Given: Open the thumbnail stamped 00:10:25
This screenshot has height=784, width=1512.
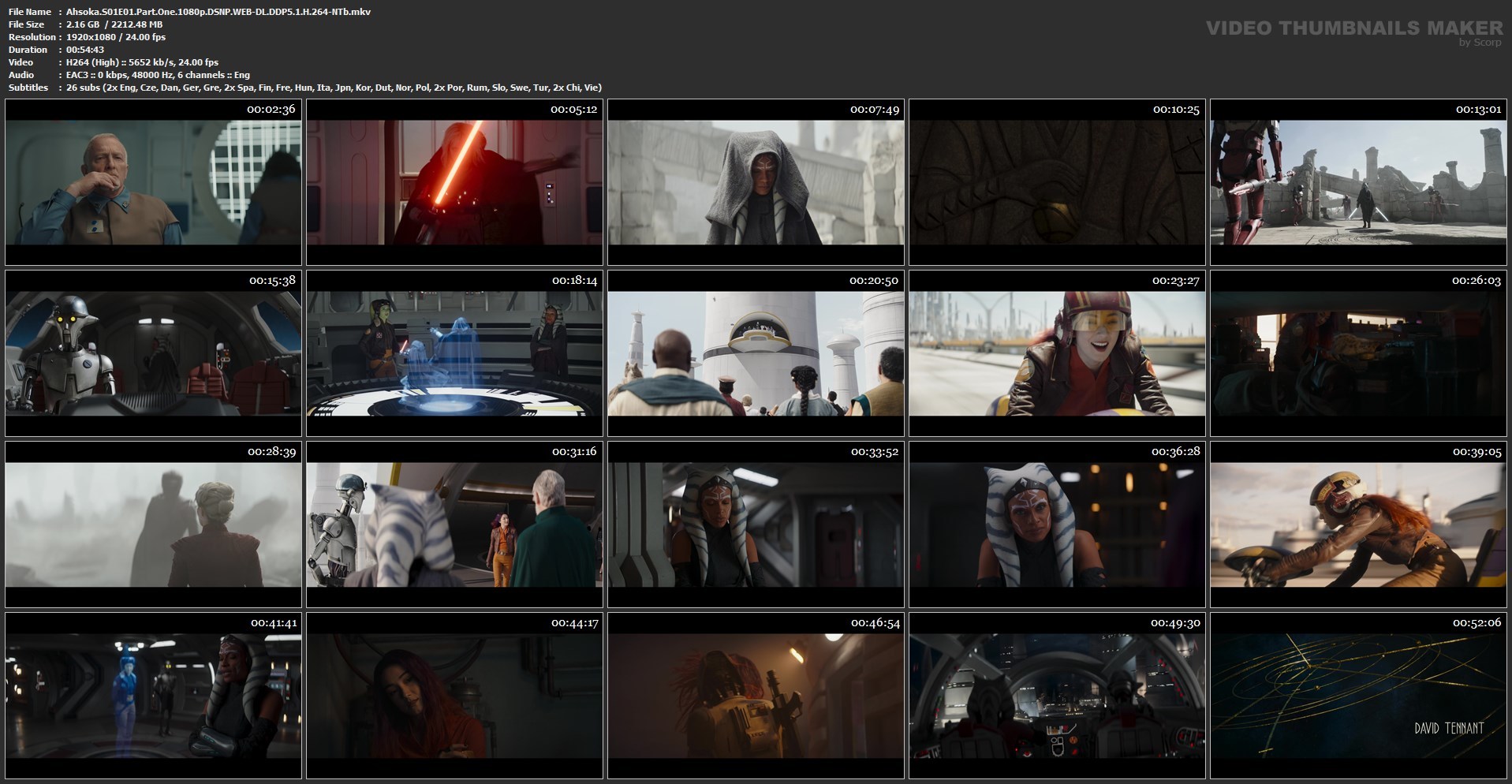Looking at the screenshot, I should click(x=1057, y=182).
